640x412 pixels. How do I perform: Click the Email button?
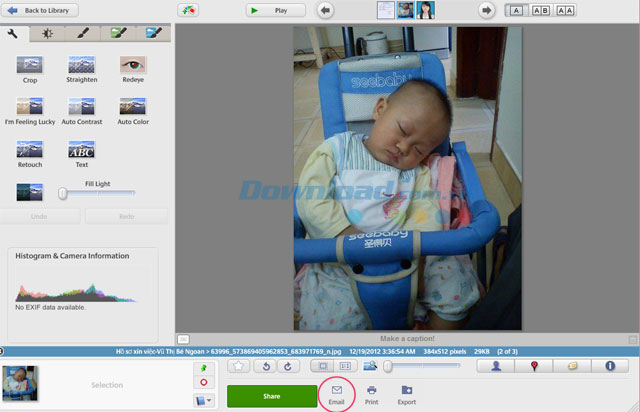point(336,395)
